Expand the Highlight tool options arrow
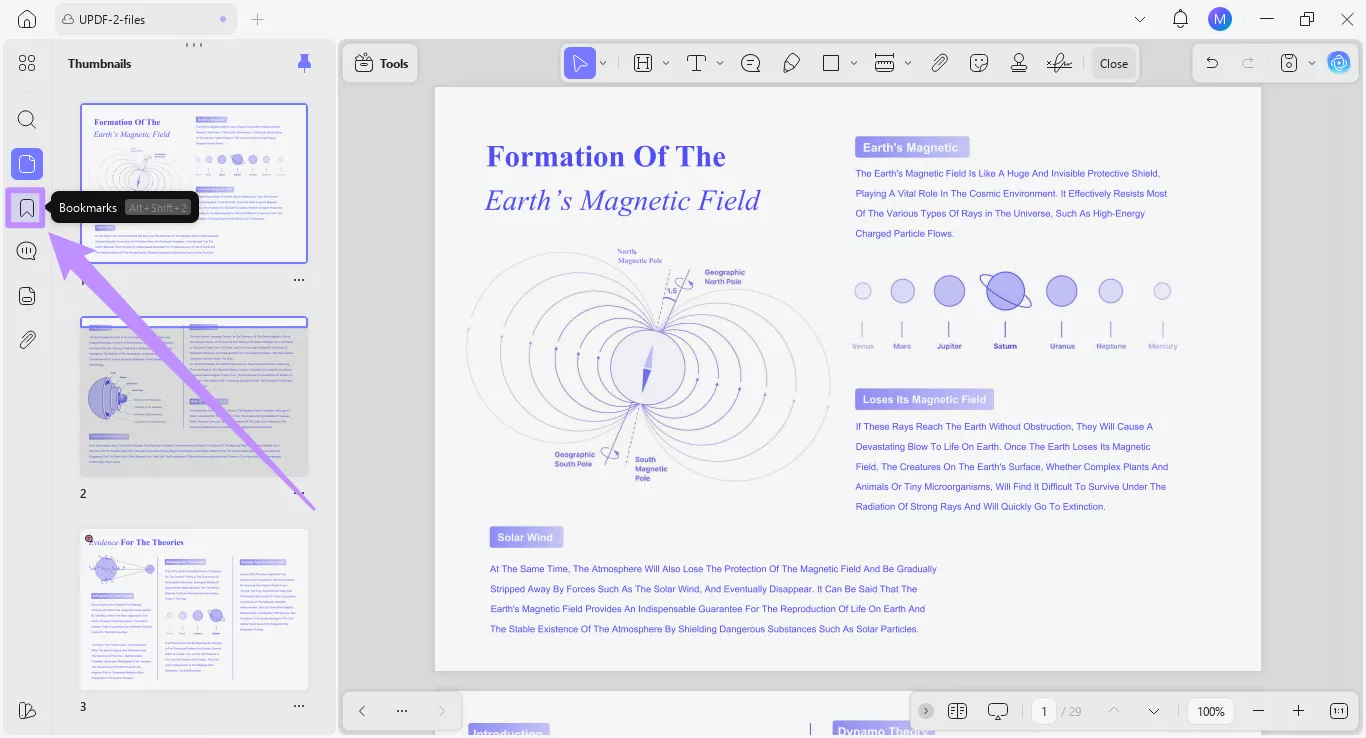 666,63
